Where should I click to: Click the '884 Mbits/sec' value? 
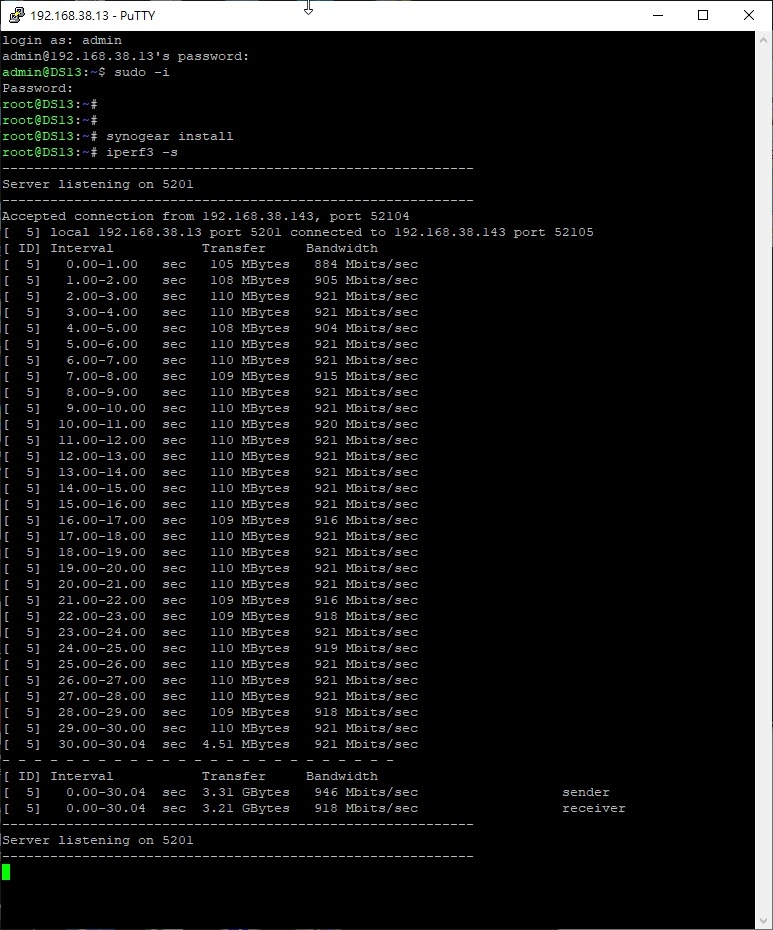coord(366,265)
